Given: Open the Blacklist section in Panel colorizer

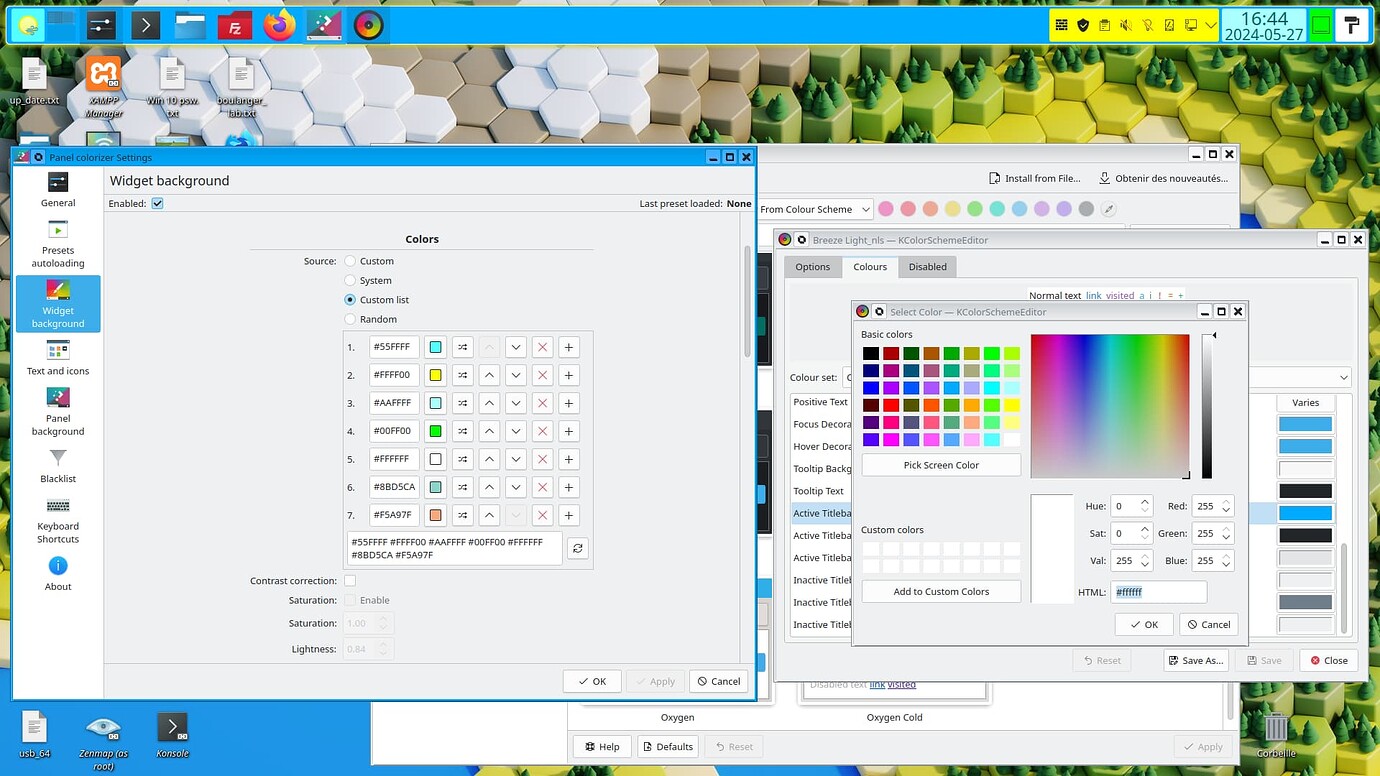Looking at the screenshot, I should [x=57, y=465].
